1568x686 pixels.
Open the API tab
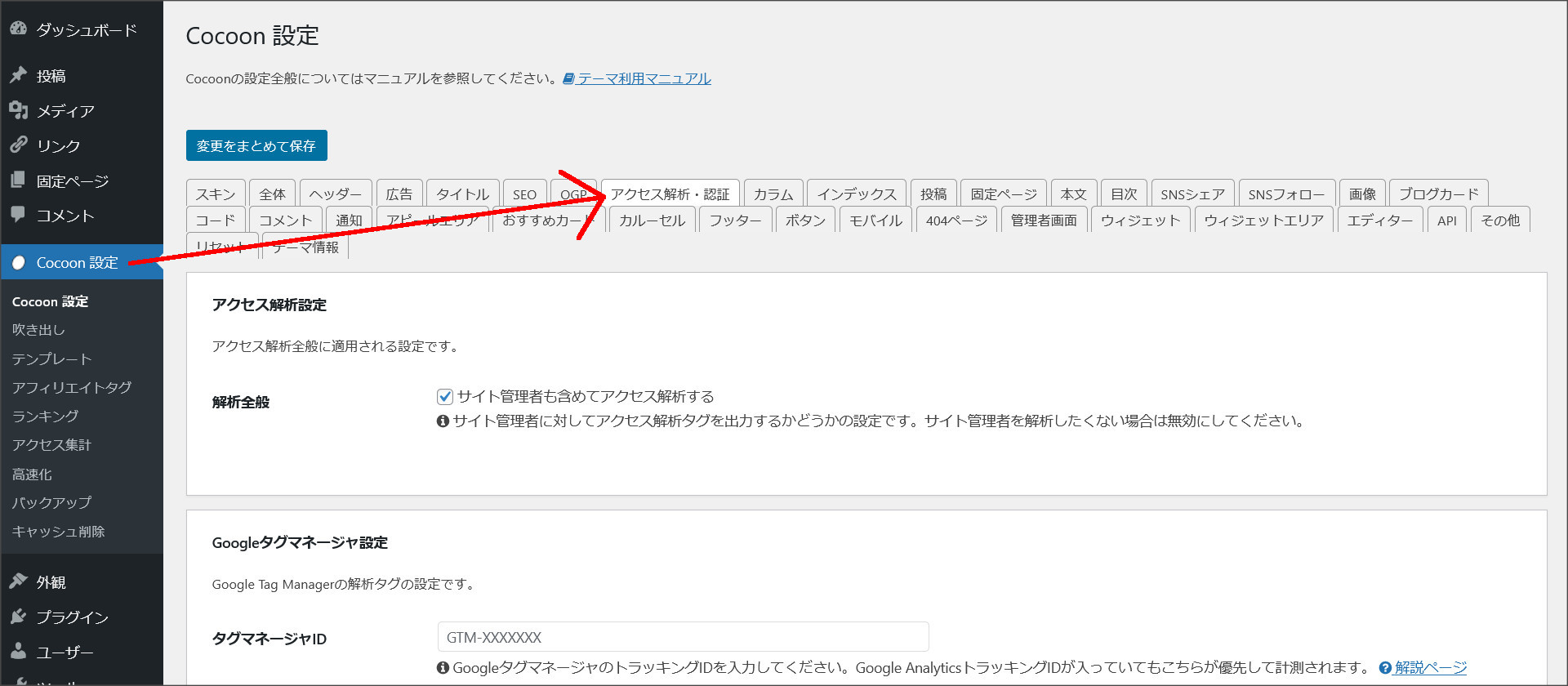pyautogui.click(x=1447, y=220)
